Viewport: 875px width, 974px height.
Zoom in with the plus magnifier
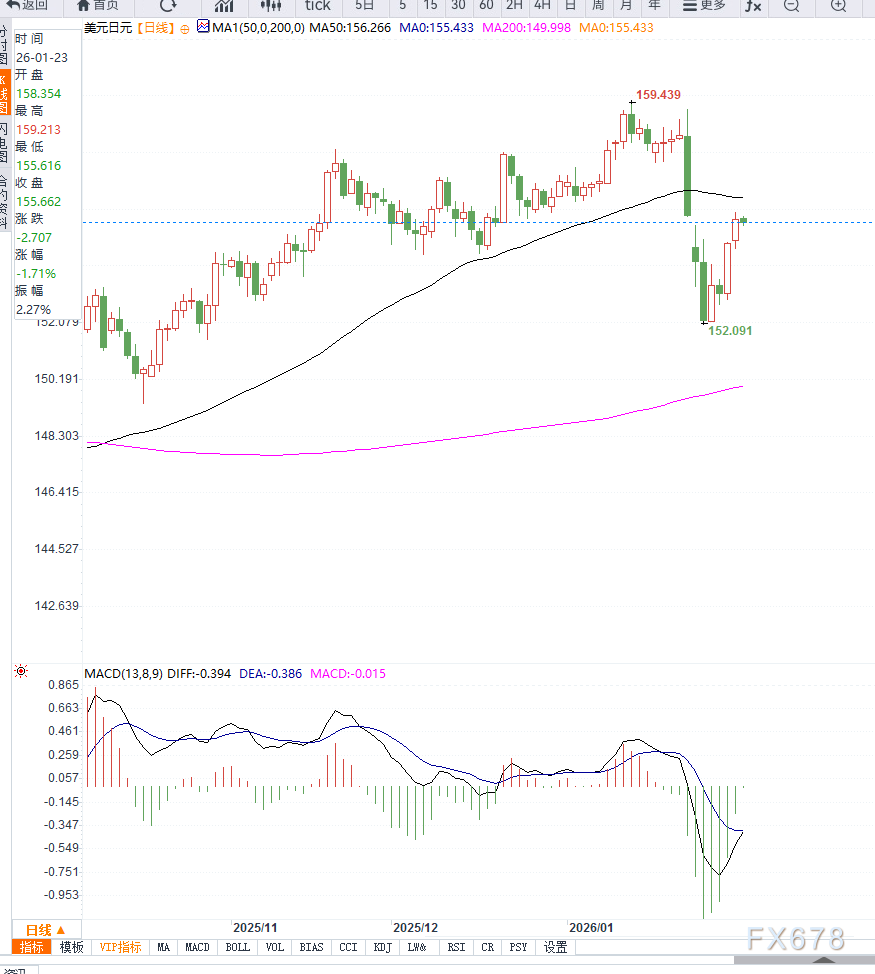click(x=838, y=6)
